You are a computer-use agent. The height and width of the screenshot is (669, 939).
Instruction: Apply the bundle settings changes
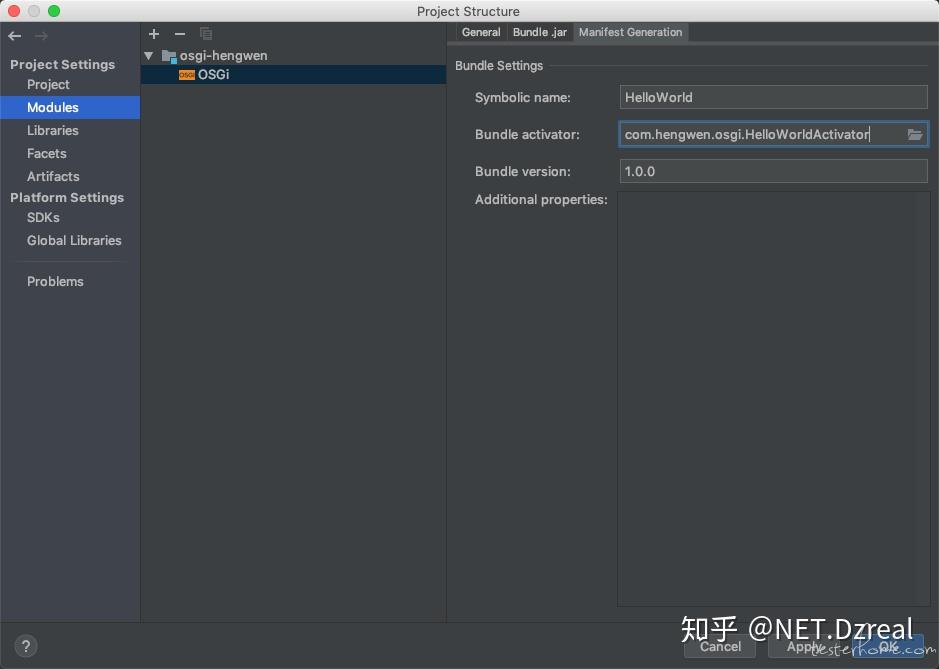coord(806,647)
